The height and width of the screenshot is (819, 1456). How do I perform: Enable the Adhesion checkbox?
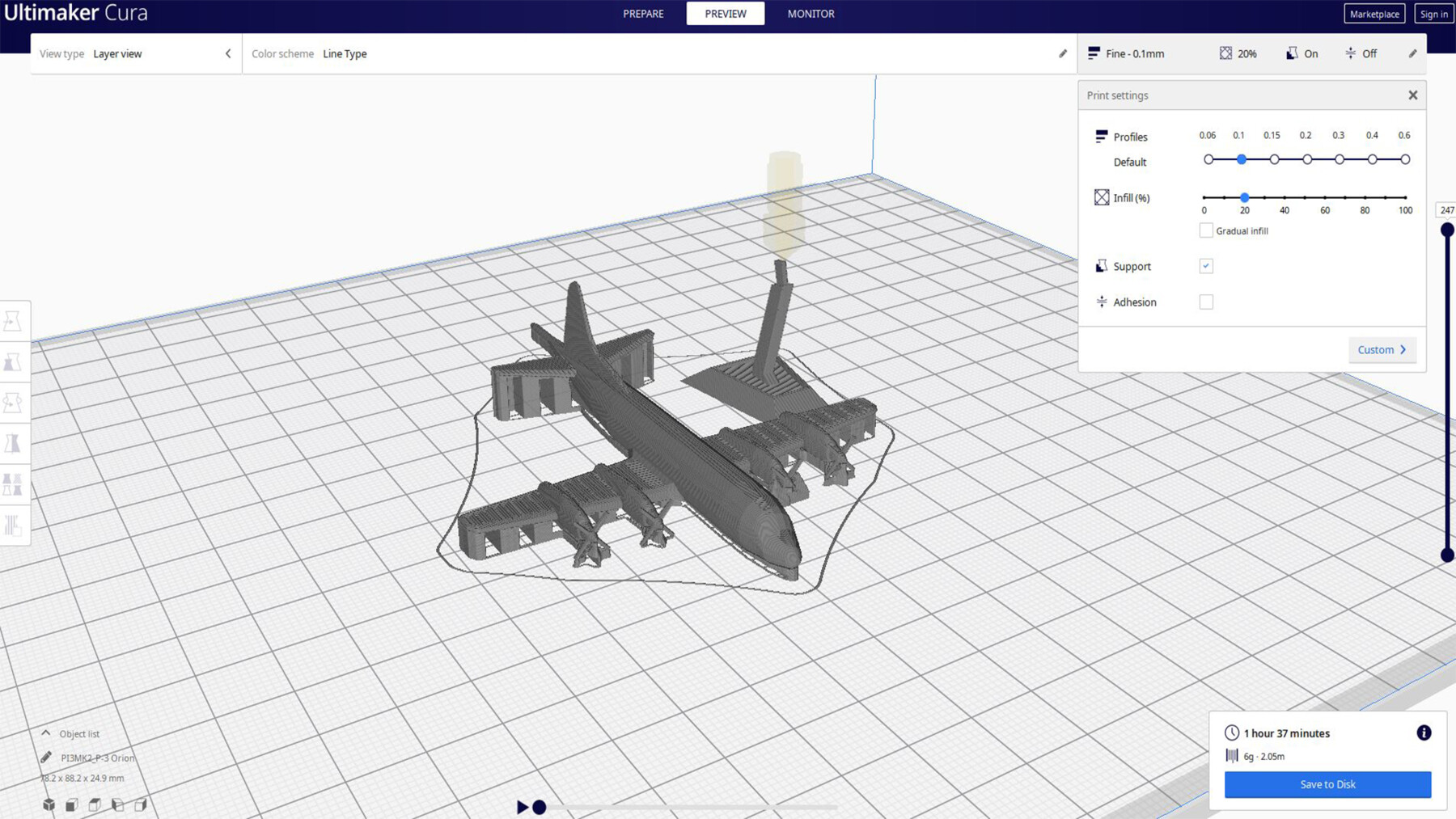click(x=1206, y=301)
